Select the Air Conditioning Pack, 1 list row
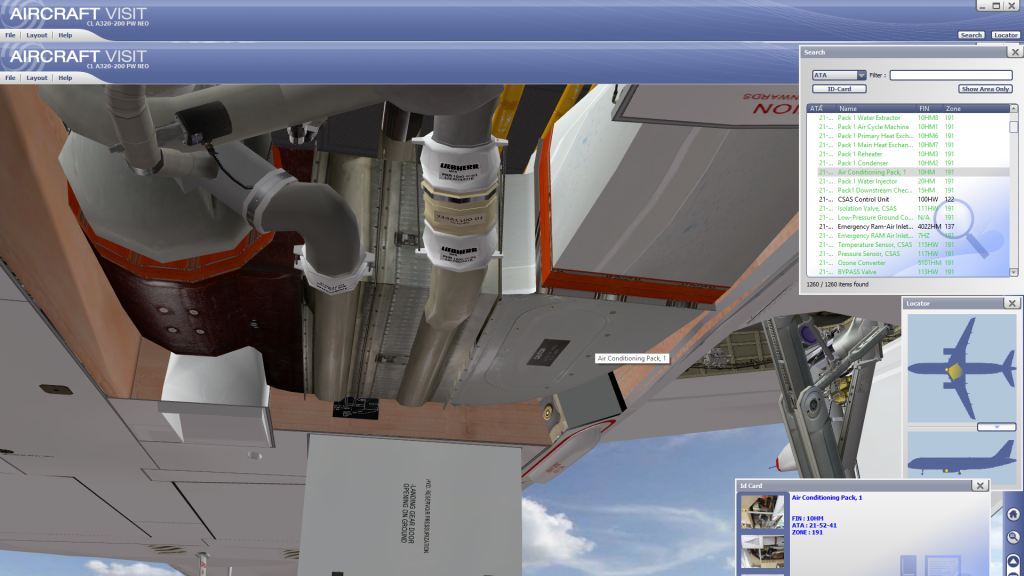 [908, 172]
